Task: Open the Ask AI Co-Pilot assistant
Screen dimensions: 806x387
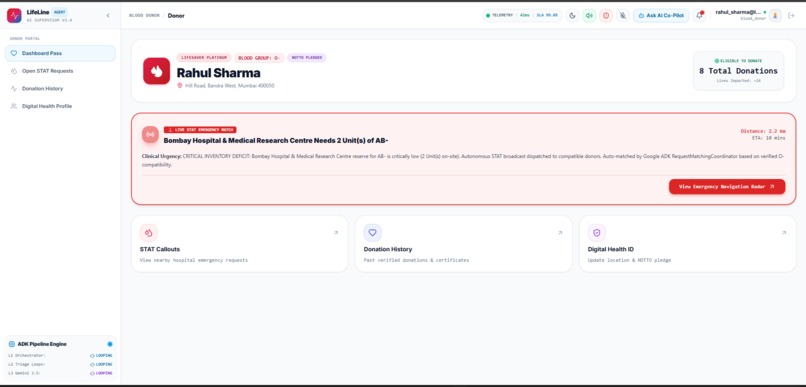Action: click(661, 15)
